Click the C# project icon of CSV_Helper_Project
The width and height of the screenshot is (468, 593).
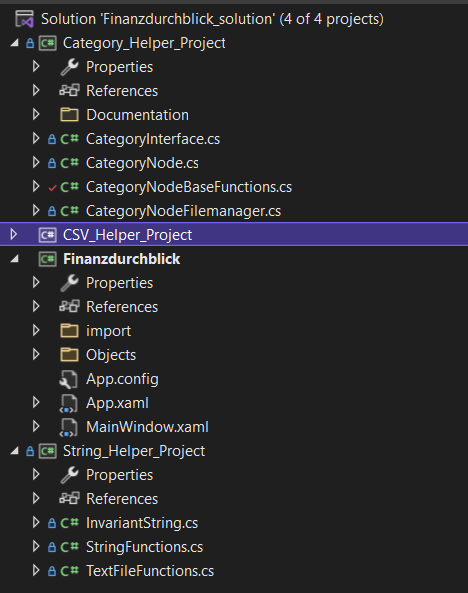(48, 235)
